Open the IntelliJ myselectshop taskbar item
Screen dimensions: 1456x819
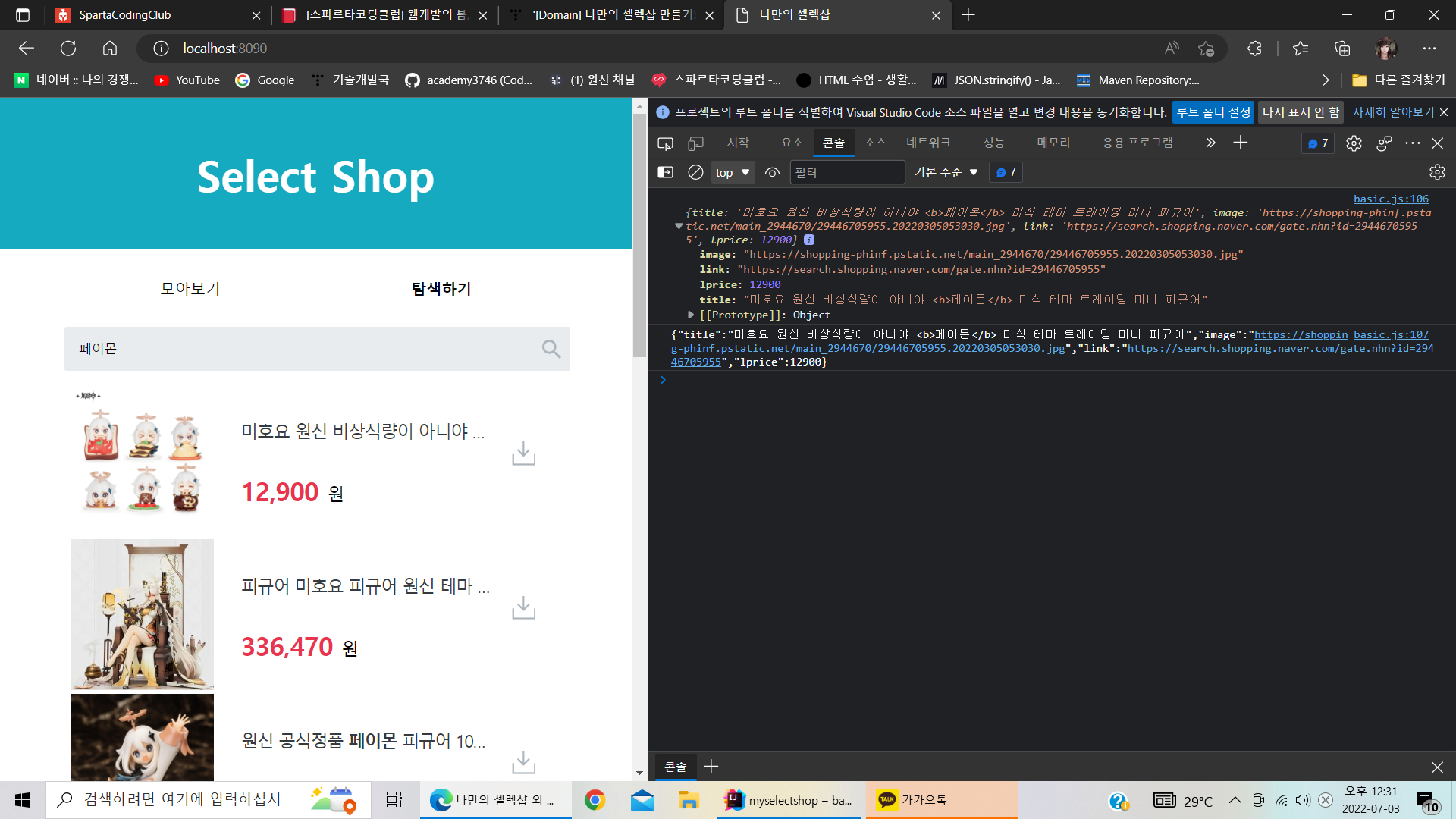789,800
